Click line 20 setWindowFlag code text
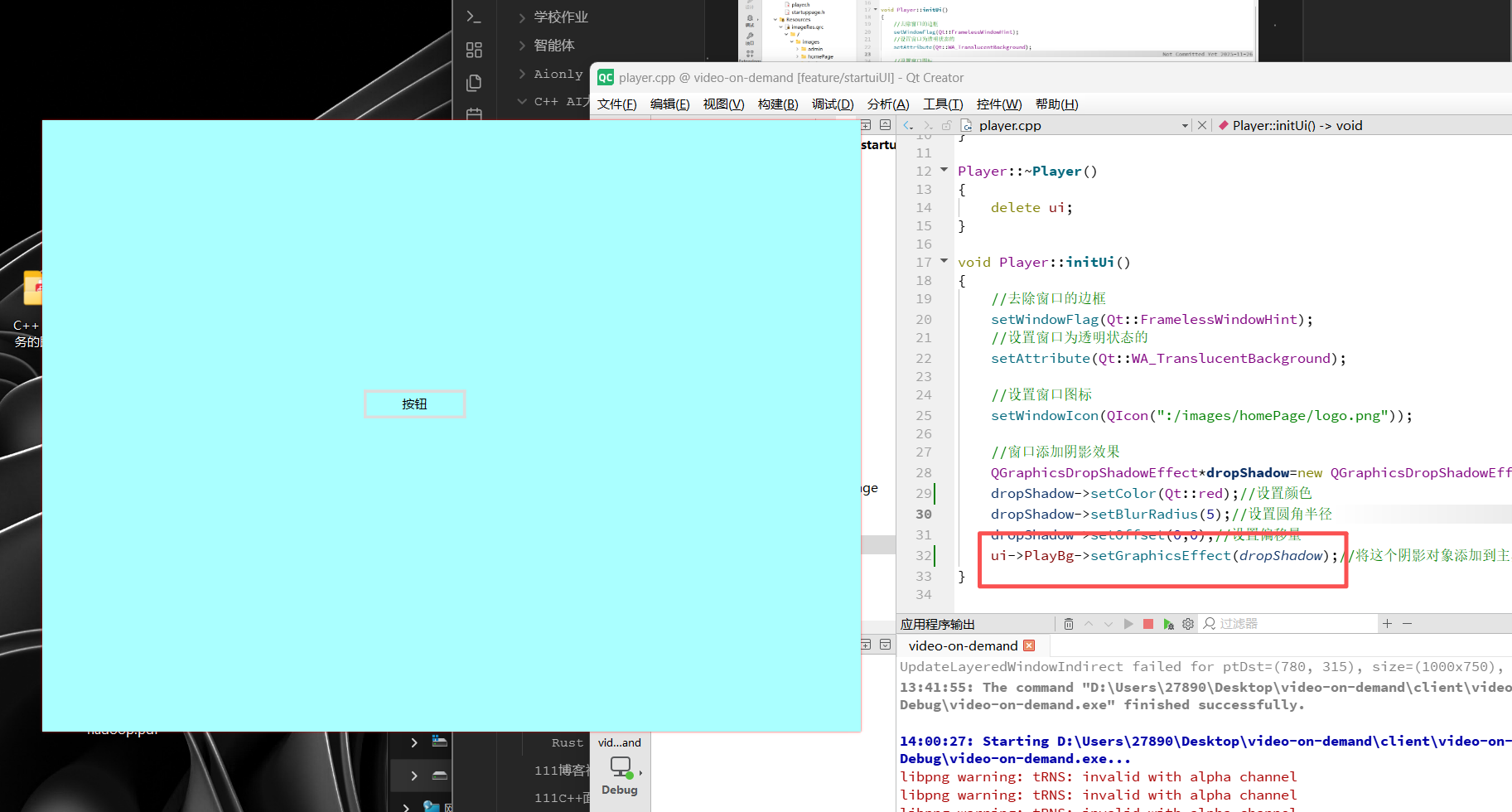Screen dimensions: 1512x812 tap(1152, 319)
